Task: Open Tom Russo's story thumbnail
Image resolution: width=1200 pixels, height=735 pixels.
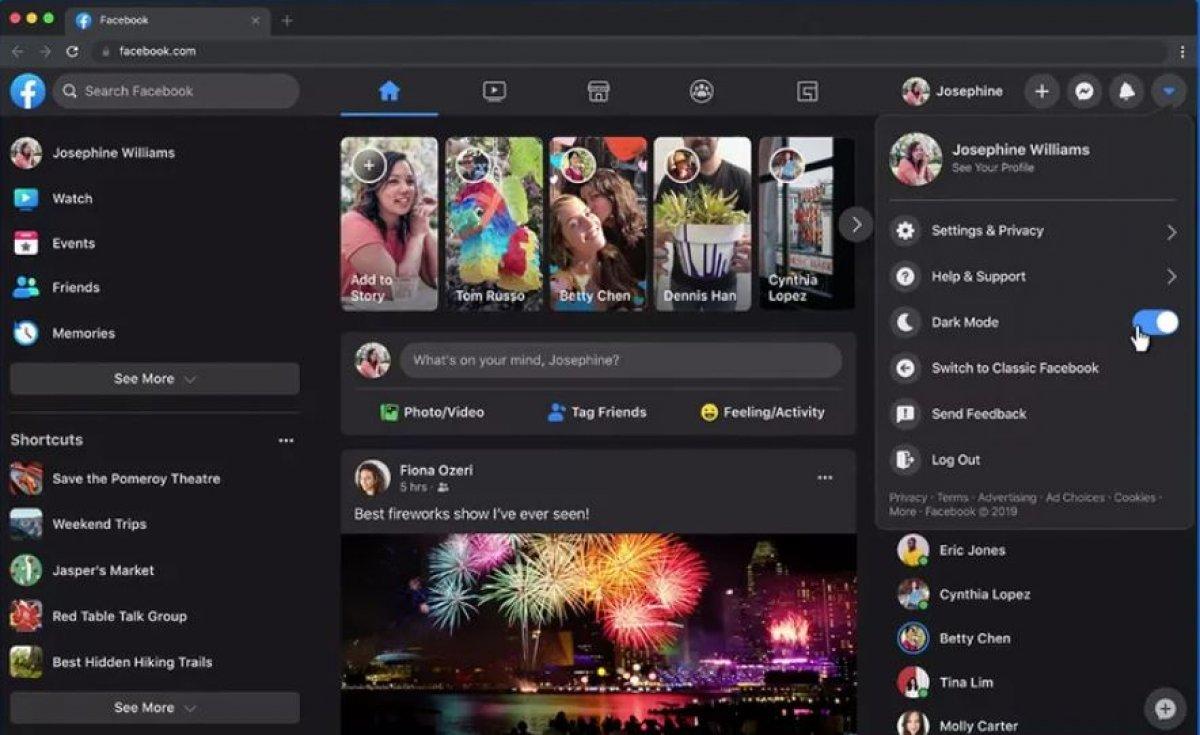Action: coord(494,223)
